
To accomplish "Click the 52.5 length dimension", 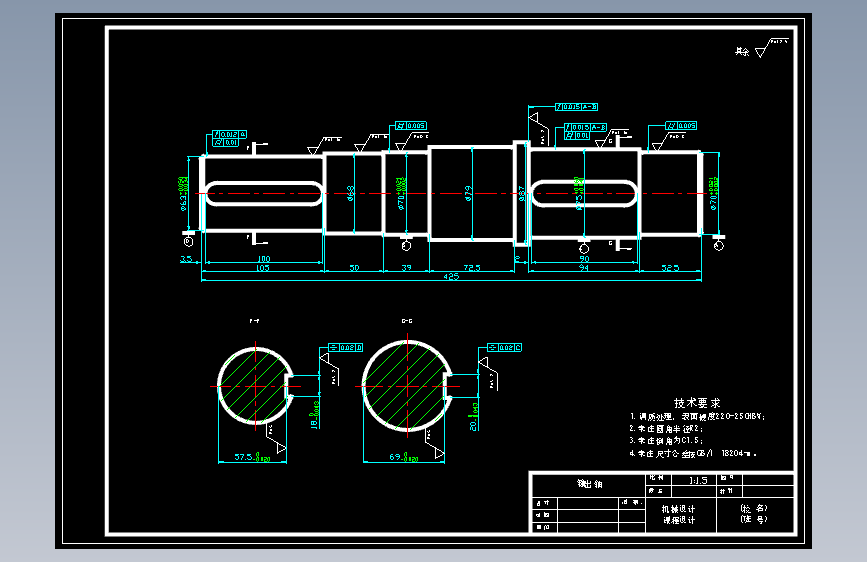I will click(x=670, y=268).
